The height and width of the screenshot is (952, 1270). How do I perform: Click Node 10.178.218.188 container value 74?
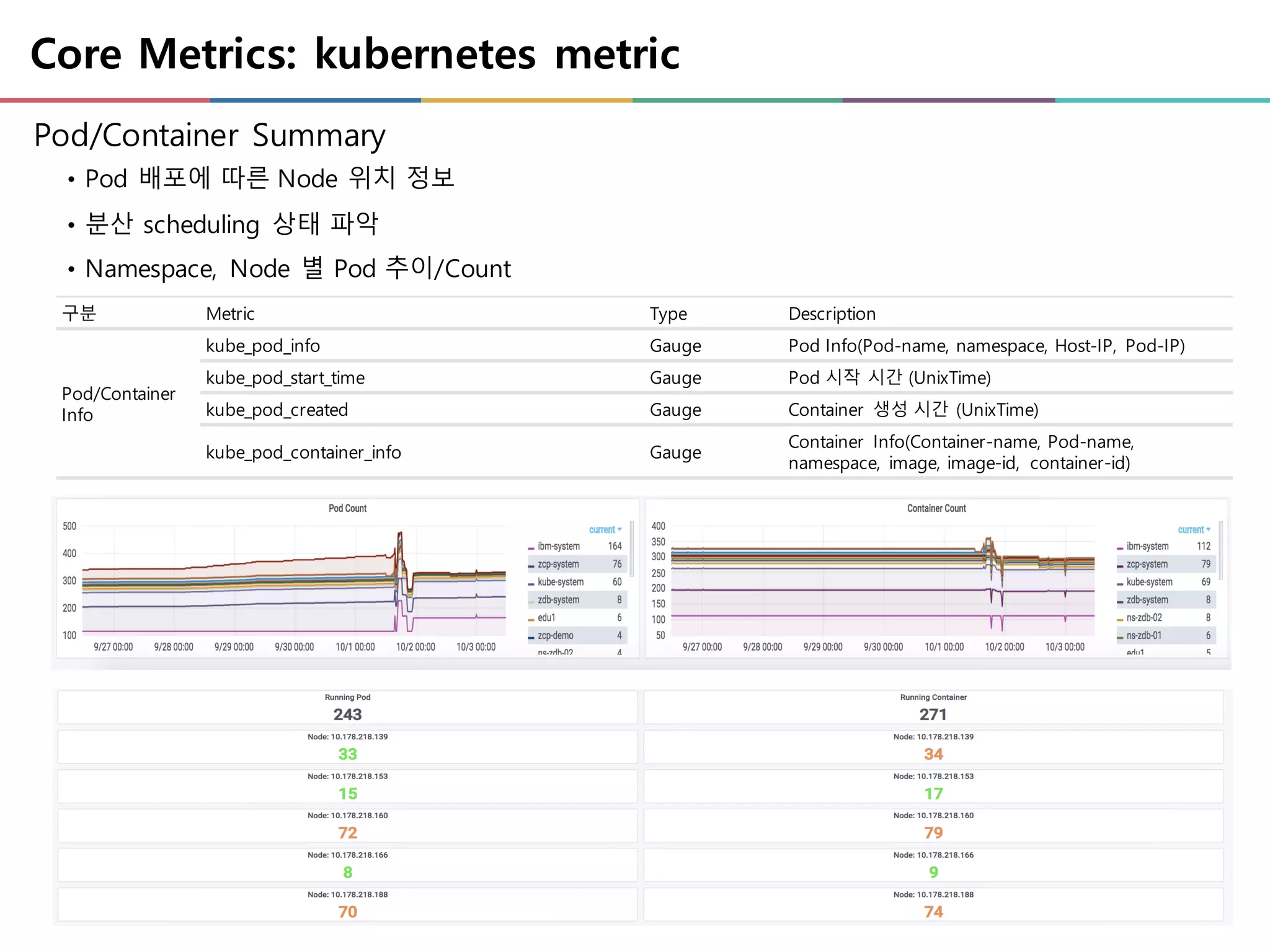coord(933,912)
